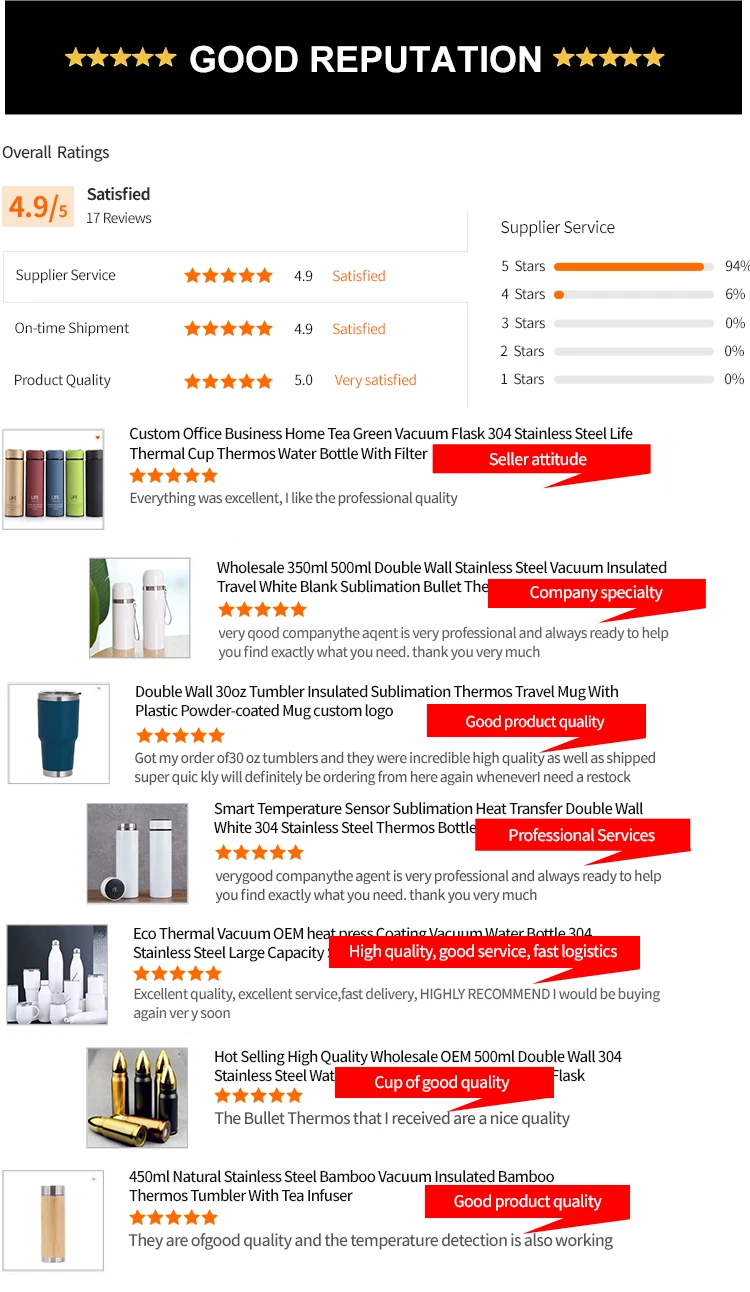Click the On-time Shipment star rating

pyautogui.click(x=228, y=328)
